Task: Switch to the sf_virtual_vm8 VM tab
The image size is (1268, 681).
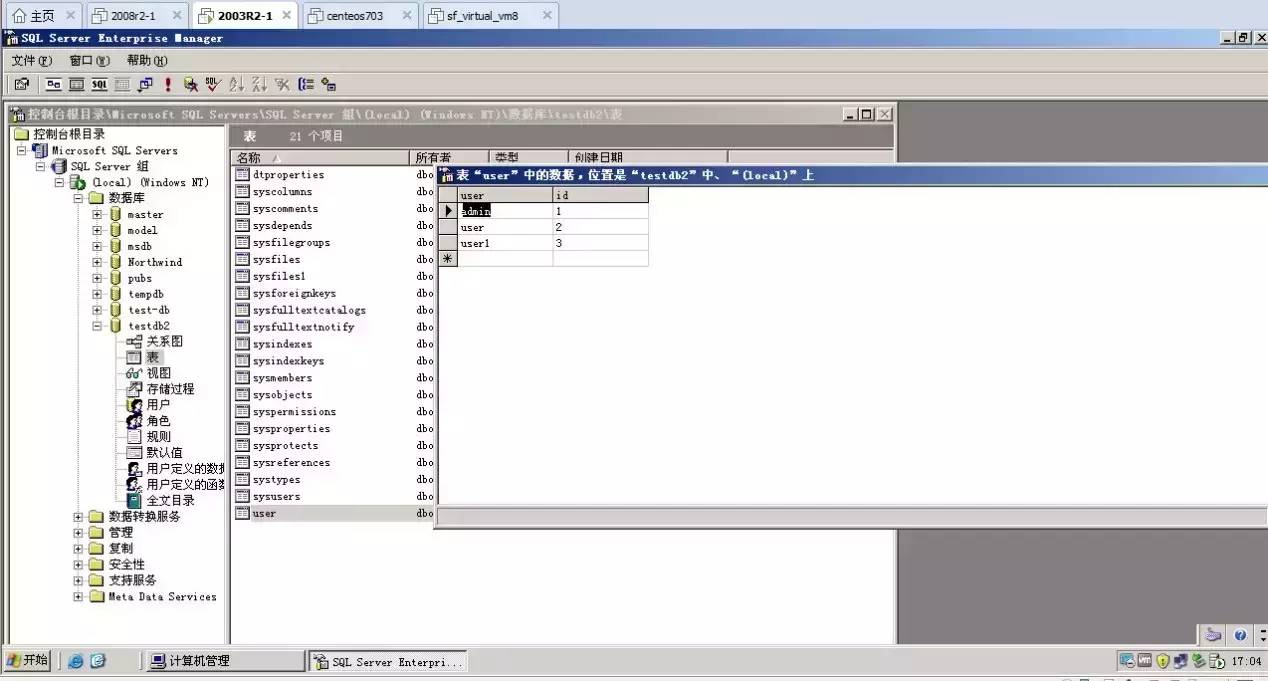Action: click(490, 16)
